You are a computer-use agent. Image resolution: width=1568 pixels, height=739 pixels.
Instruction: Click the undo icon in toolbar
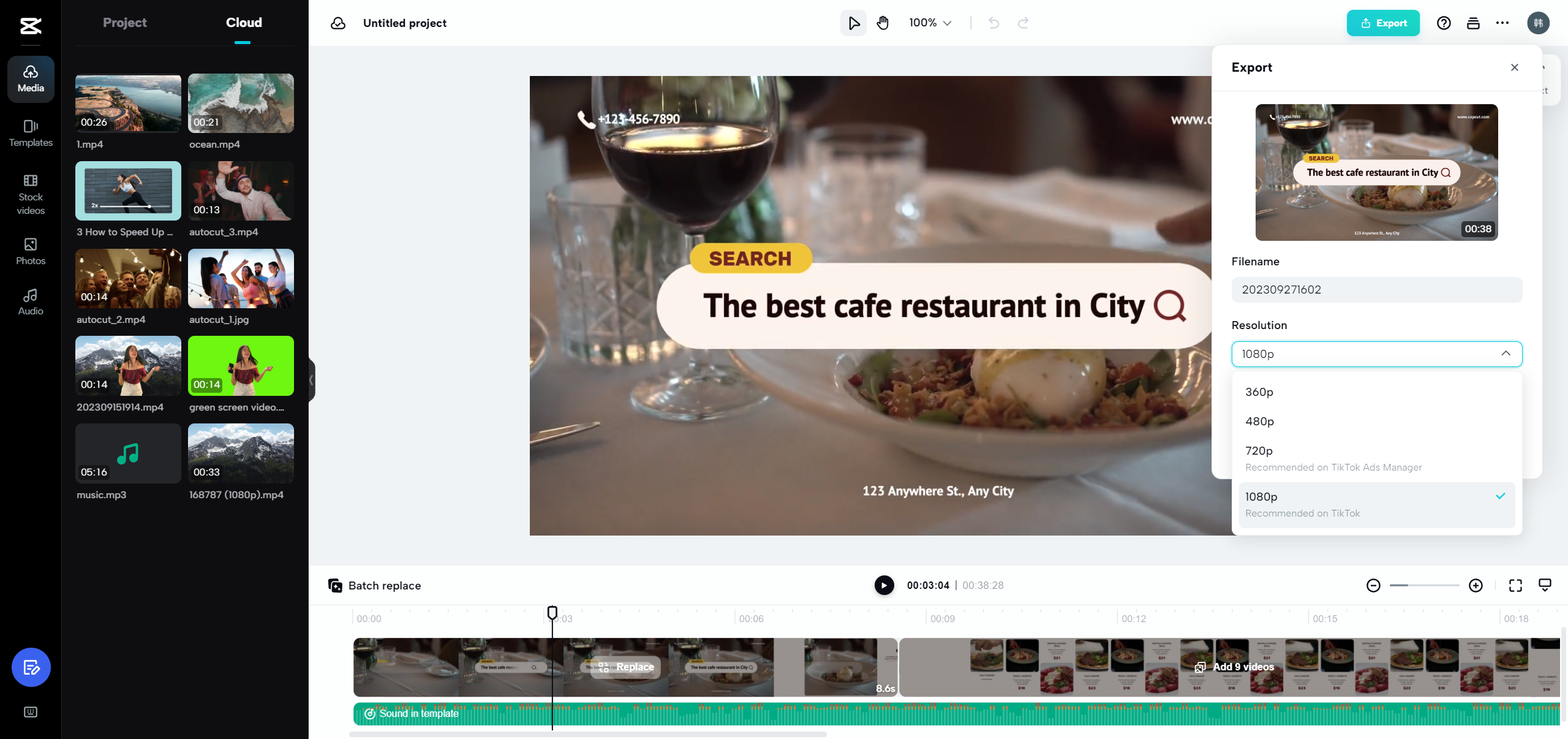(994, 22)
